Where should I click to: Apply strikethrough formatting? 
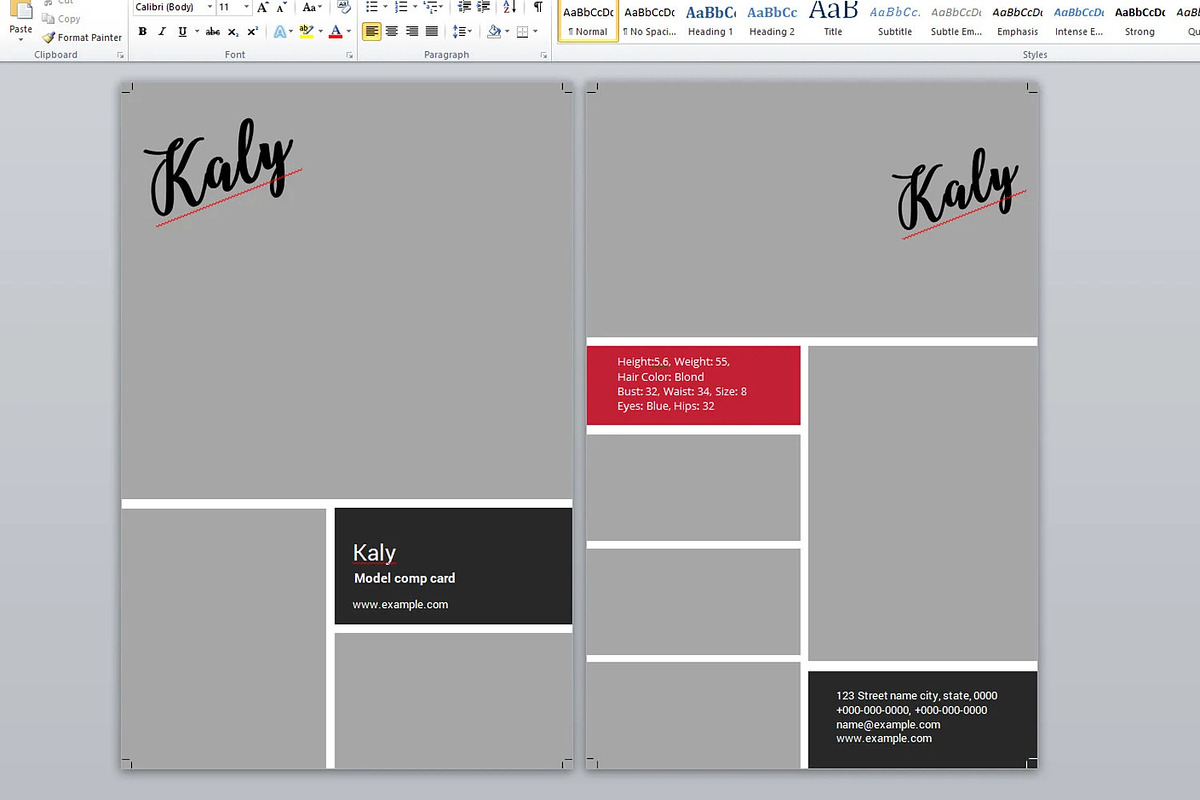click(x=212, y=32)
